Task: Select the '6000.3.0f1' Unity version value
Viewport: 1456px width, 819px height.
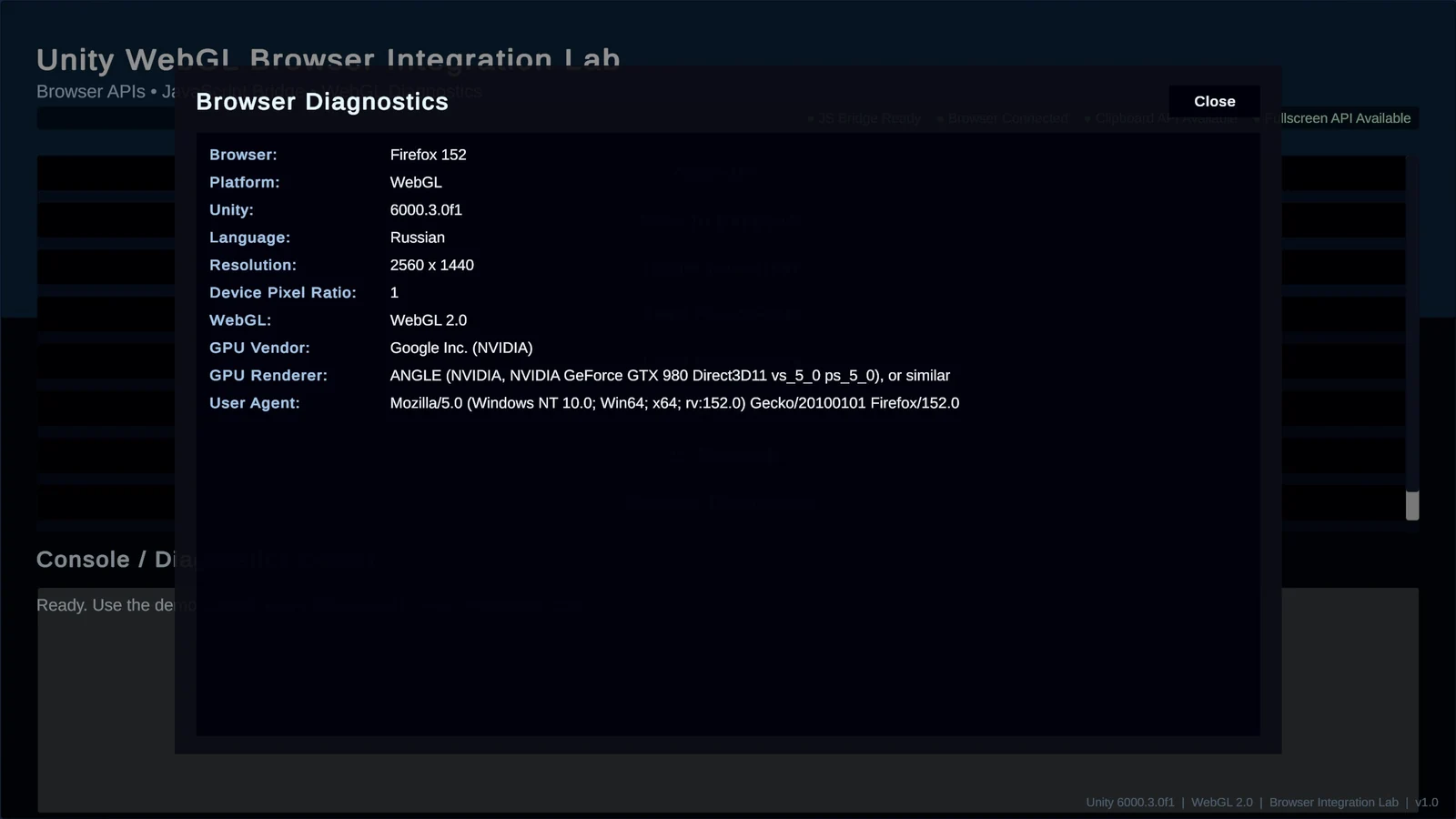Action: [x=426, y=209]
